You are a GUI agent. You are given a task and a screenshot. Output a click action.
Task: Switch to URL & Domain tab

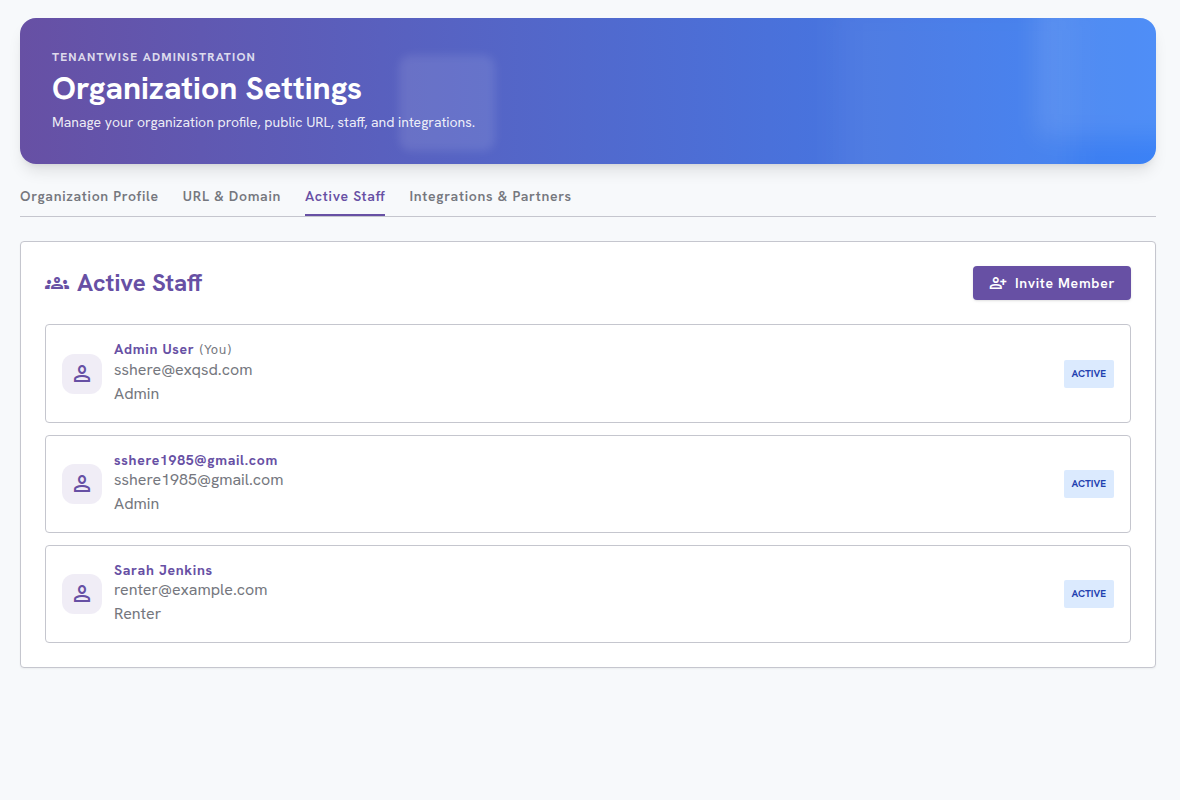232,196
